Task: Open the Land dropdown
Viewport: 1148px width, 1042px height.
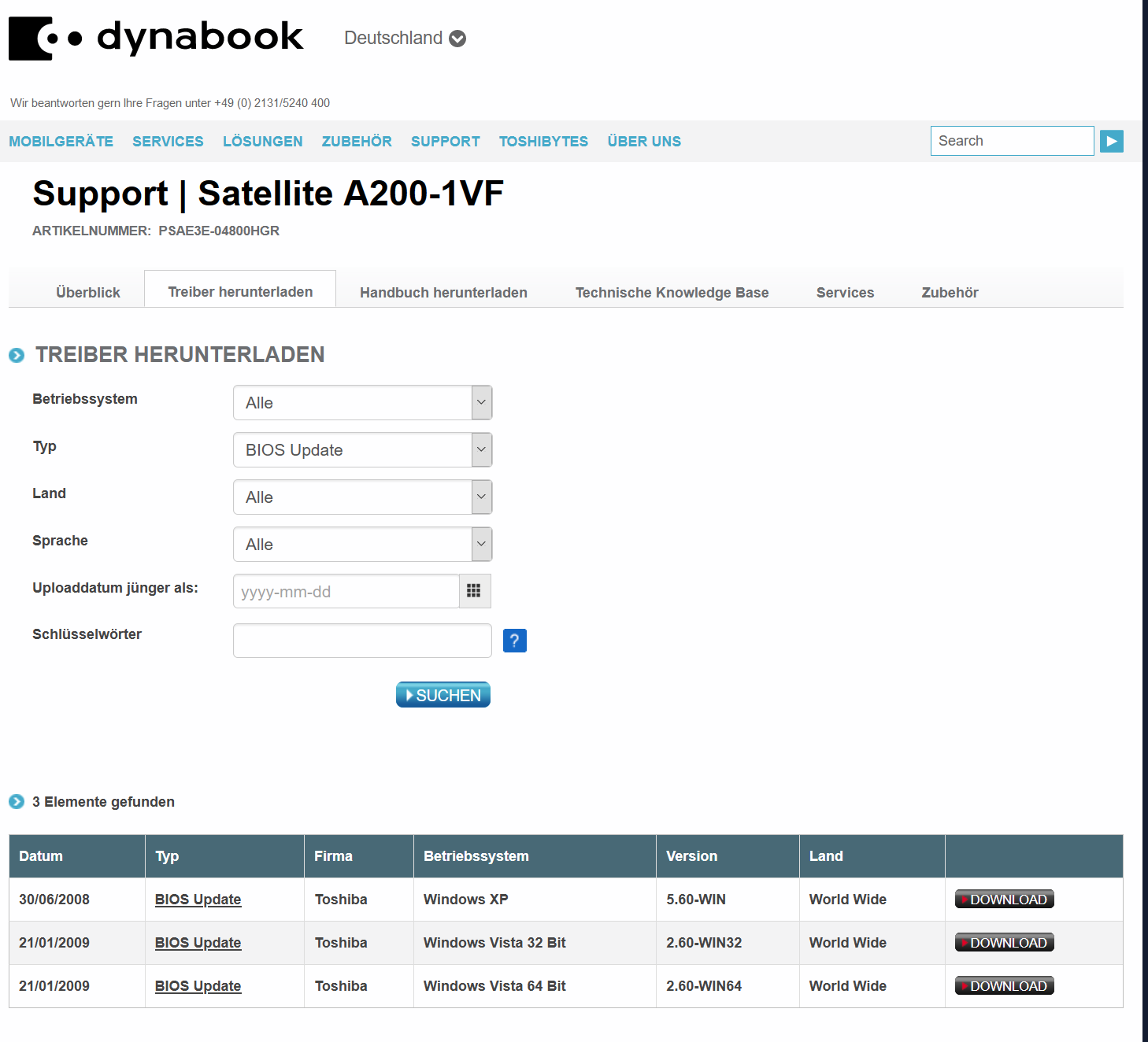Action: [x=362, y=497]
